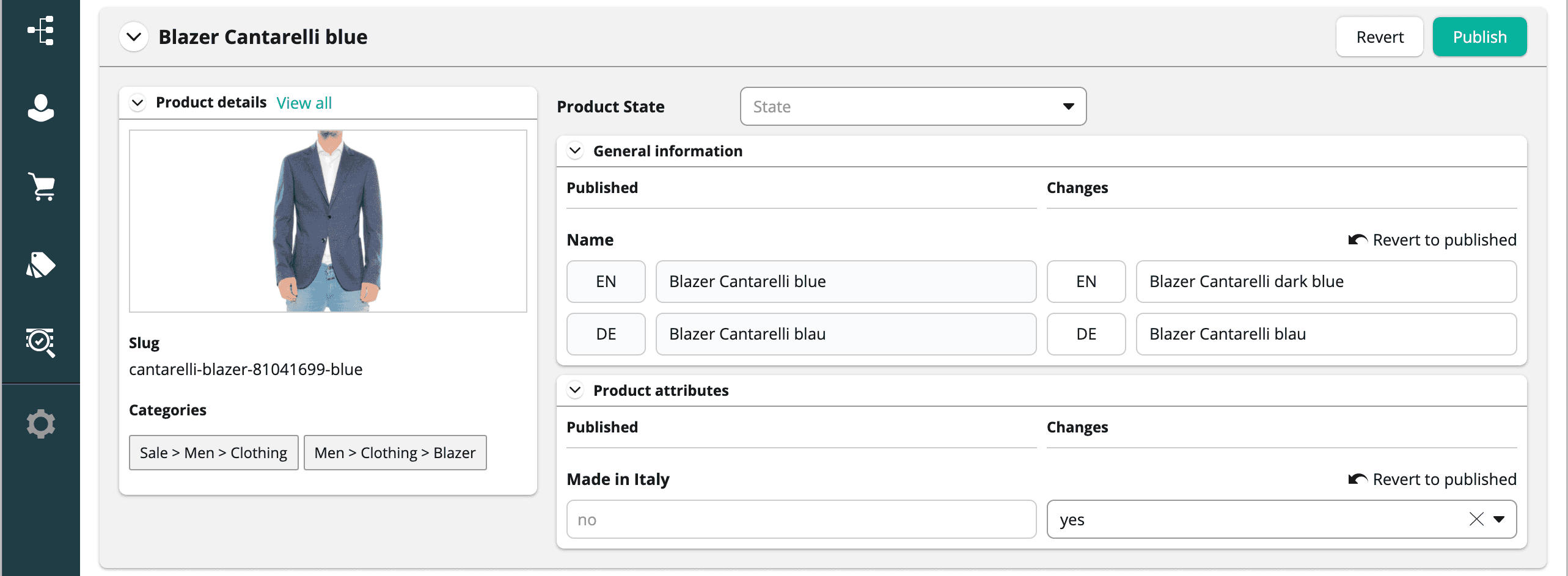Collapse the Product details panel
The height and width of the screenshot is (576, 1568).
tap(138, 103)
